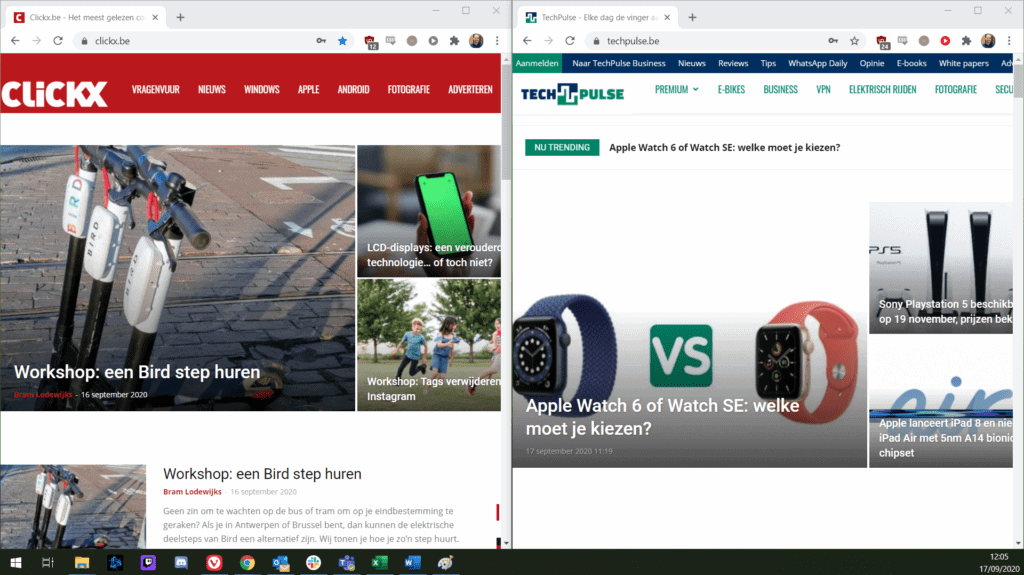Screen dimensions: 1024x575
Task: Launch Discord from the taskbar
Action: coord(181,563)
